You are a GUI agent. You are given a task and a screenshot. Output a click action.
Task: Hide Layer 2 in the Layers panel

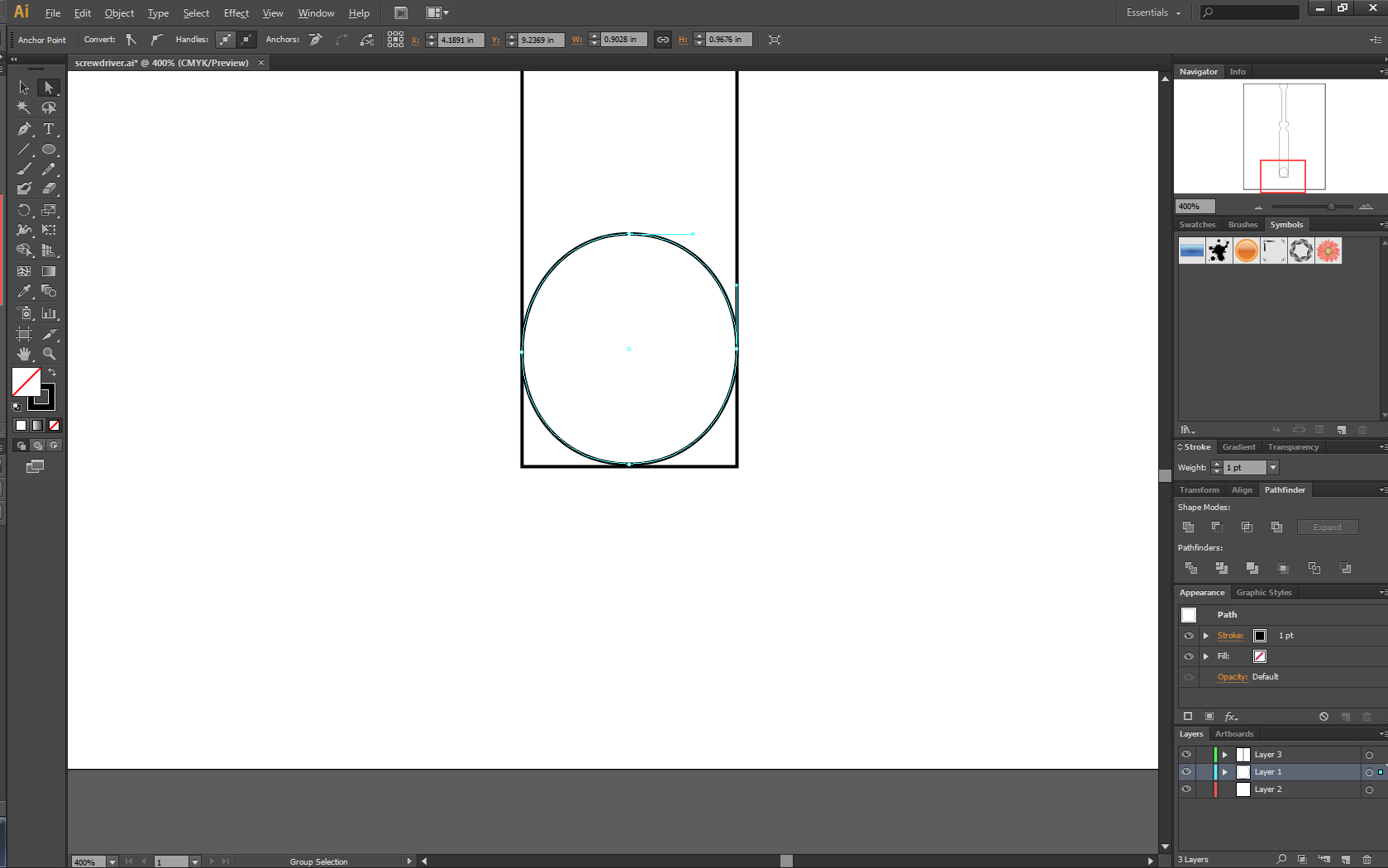1186,789
